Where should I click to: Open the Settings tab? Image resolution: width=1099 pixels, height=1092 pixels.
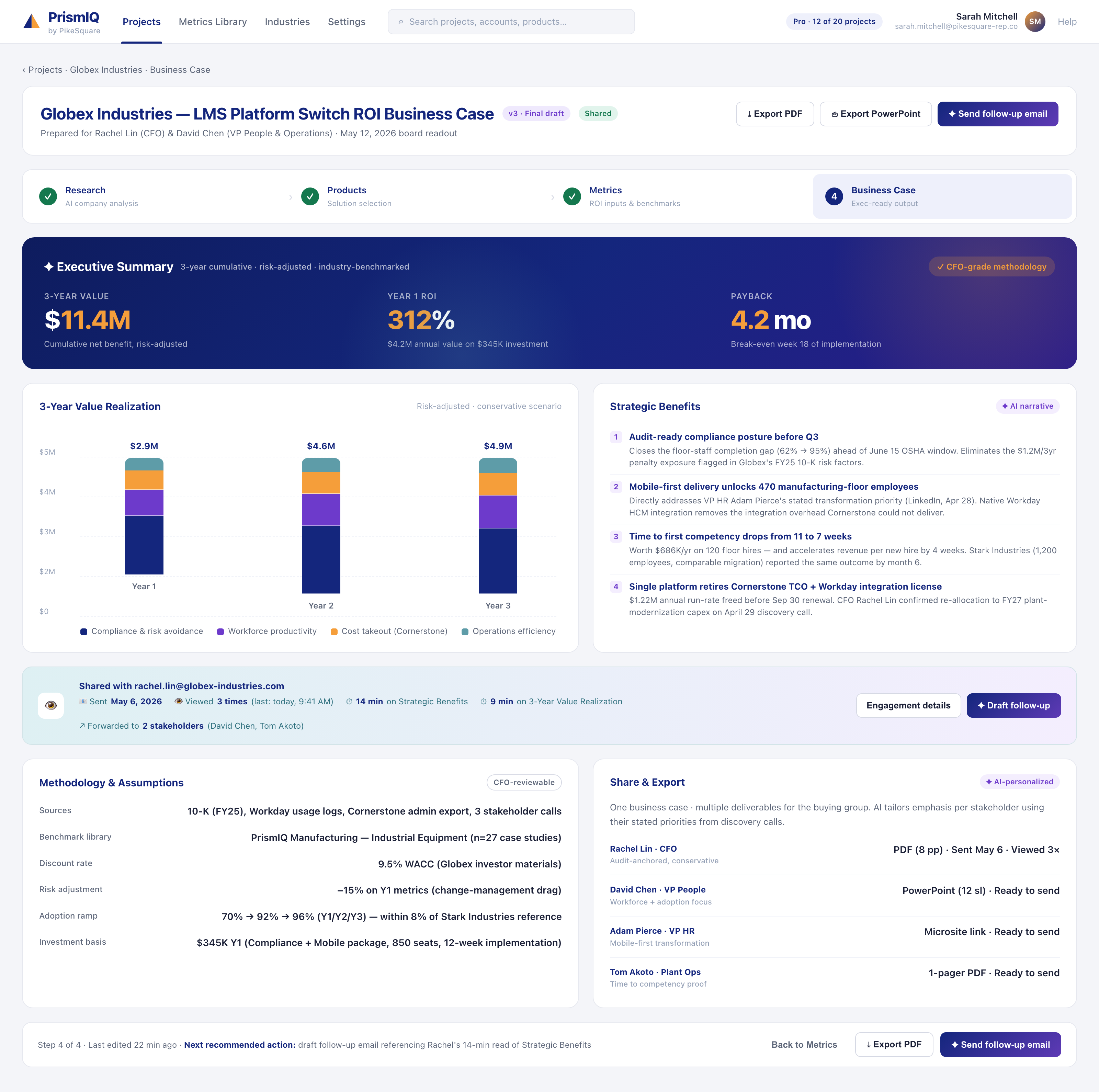pyautogui.click(x=347, y=22)
